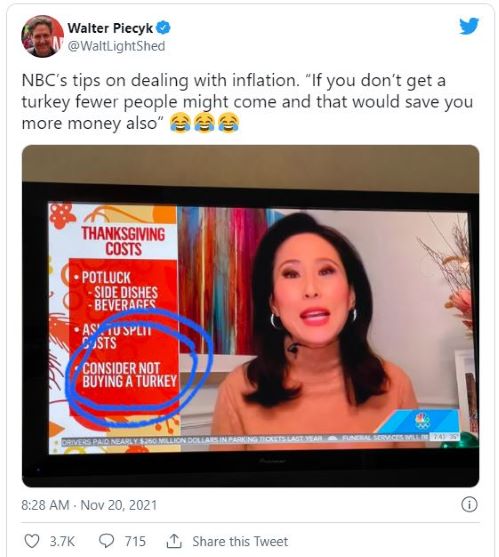Click the Thanksgiving Costs heading in photo
The image size is (499, 557).
(x=123, y=241)
